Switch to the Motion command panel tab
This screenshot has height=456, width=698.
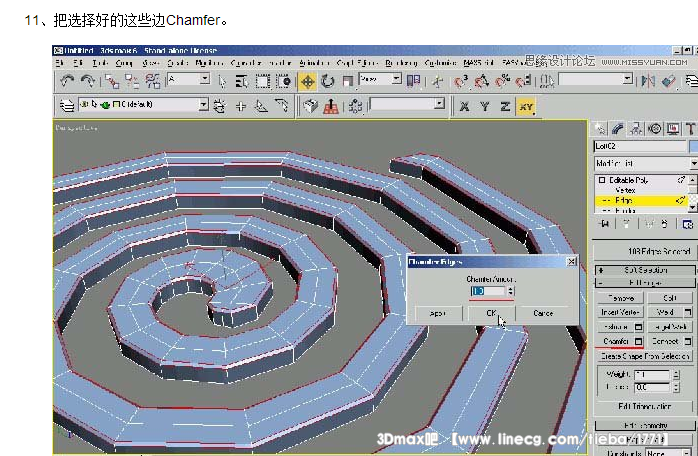tap(654, 129)
